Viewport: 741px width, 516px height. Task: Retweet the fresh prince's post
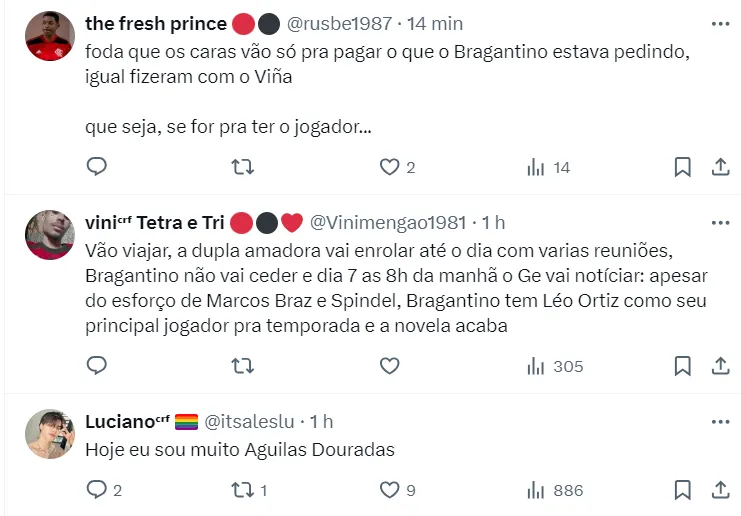pyautogui.click(x=242, y=167)
